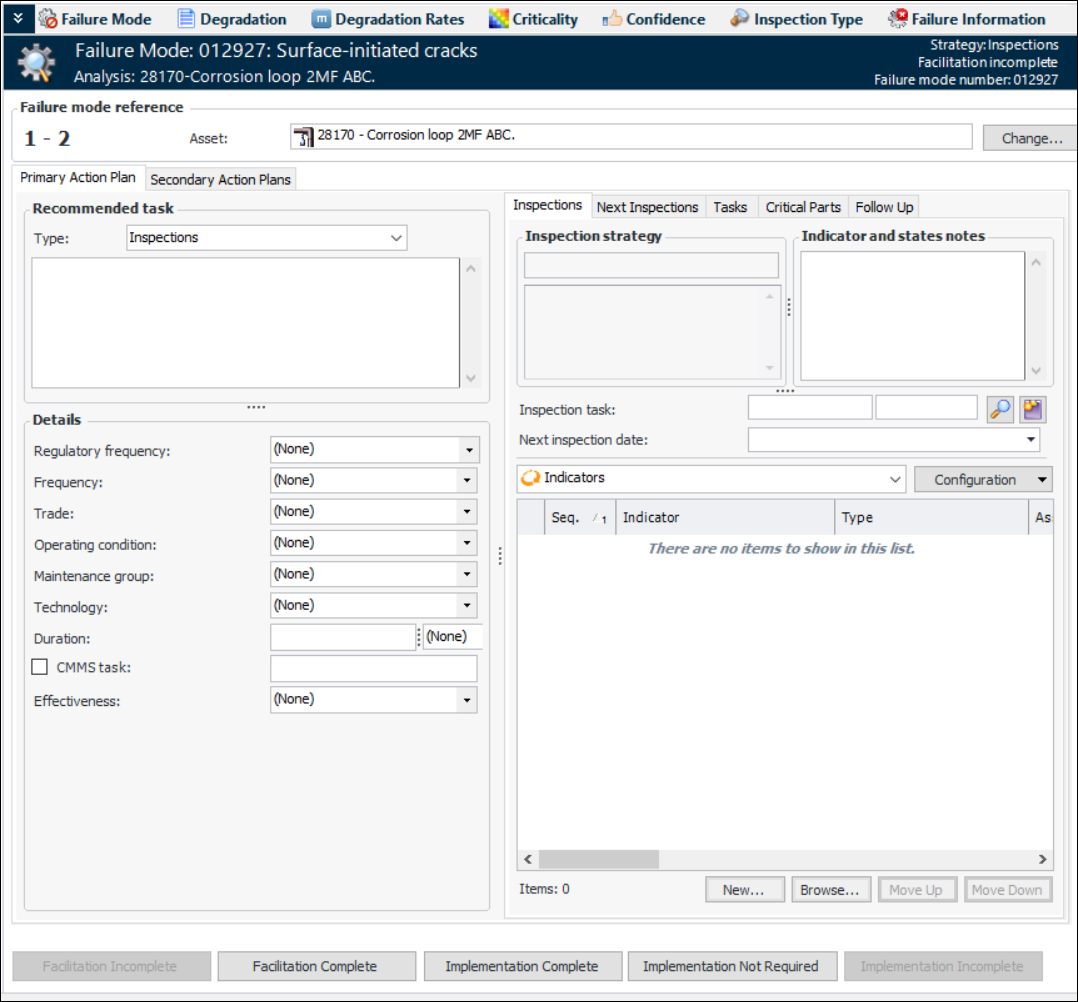Open the Failure Information toolbar item
This screenshot has width=1078, height=1002.
tap(897, 19)
